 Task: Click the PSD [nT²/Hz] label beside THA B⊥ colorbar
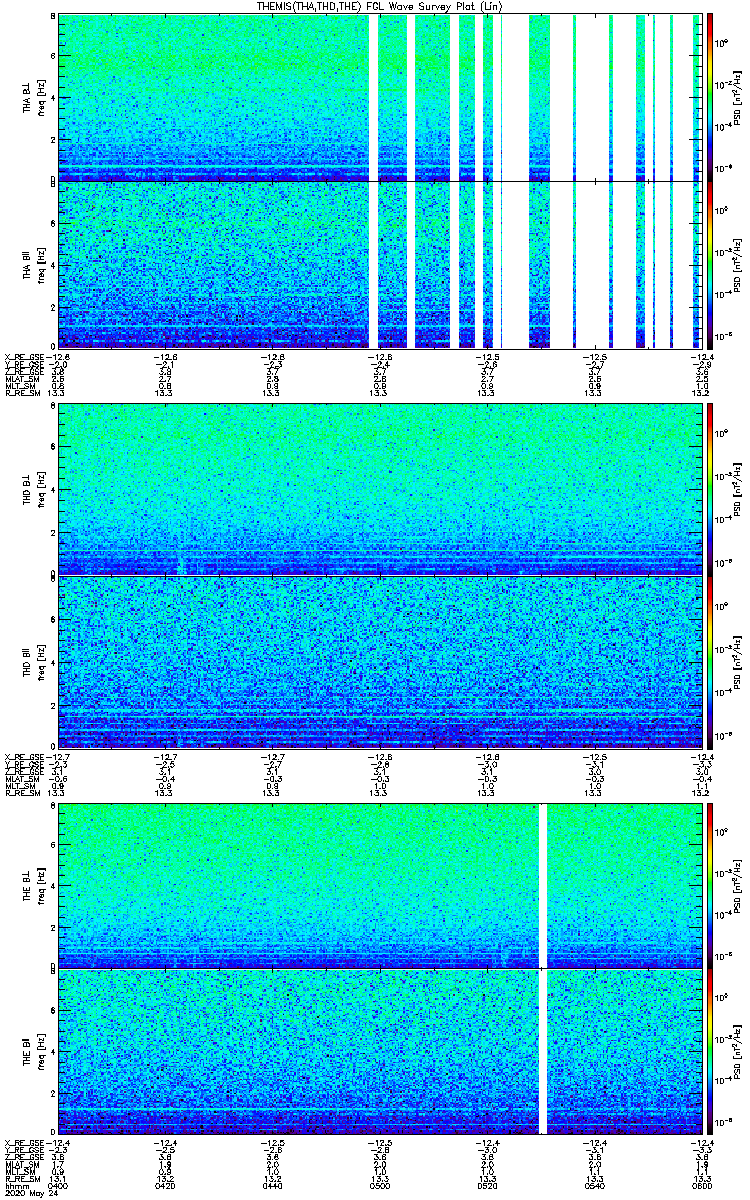(x=736, y=97)
